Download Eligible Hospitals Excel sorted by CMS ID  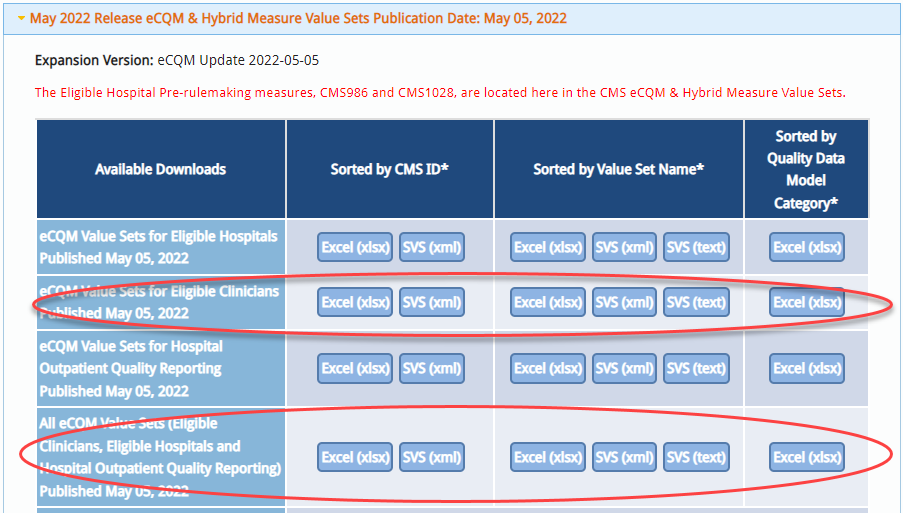355,247
